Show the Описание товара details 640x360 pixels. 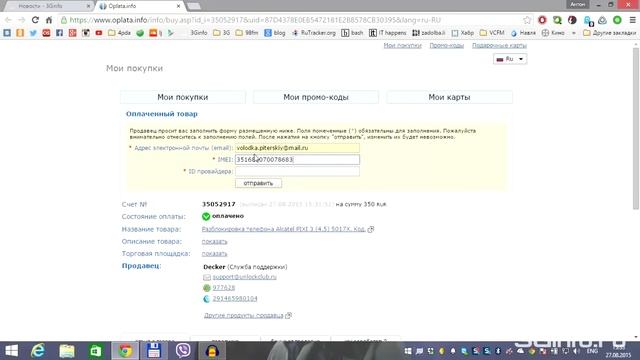[214, 242]
